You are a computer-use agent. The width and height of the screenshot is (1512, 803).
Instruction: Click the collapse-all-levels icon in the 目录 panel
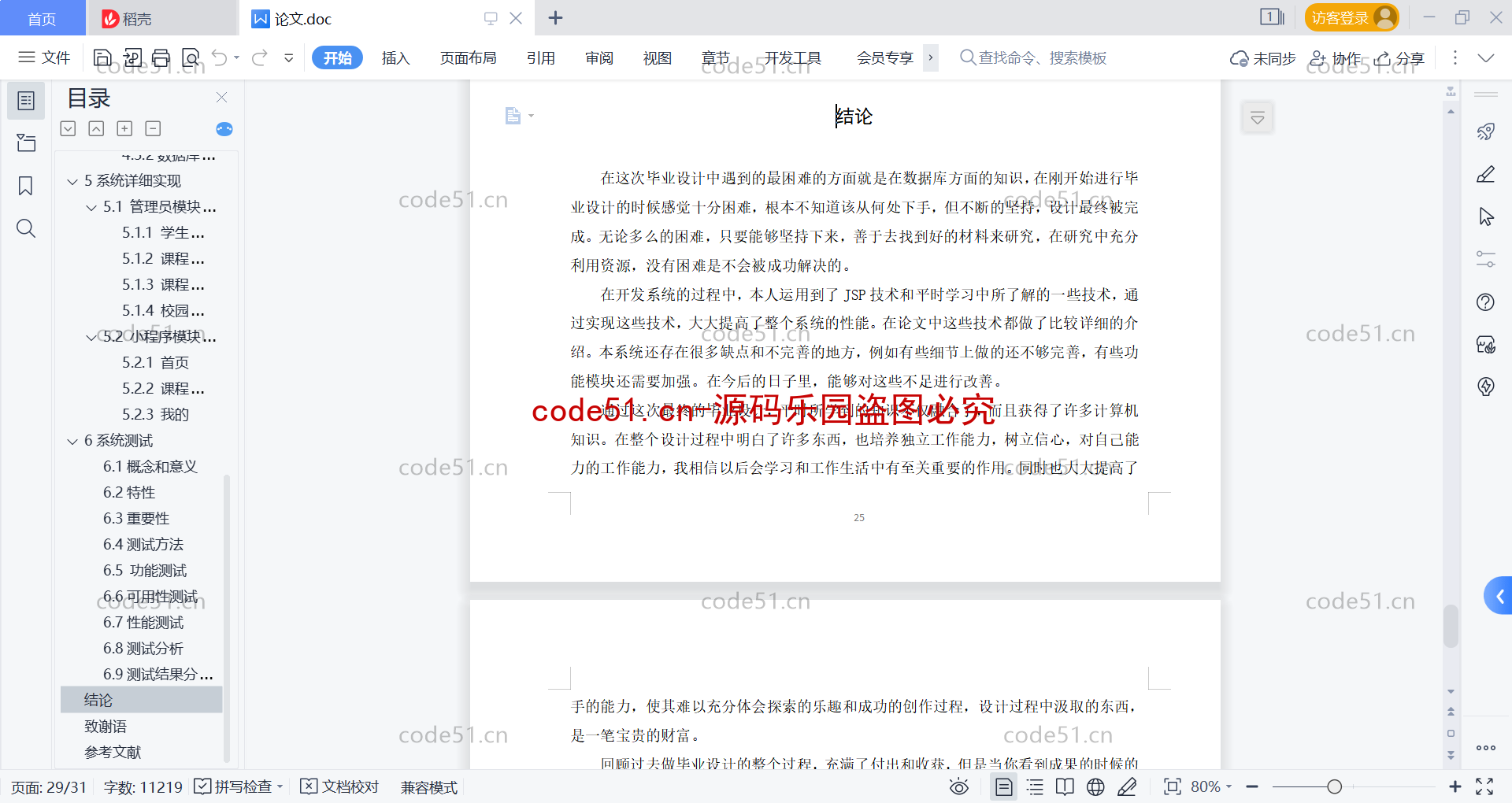96,128
